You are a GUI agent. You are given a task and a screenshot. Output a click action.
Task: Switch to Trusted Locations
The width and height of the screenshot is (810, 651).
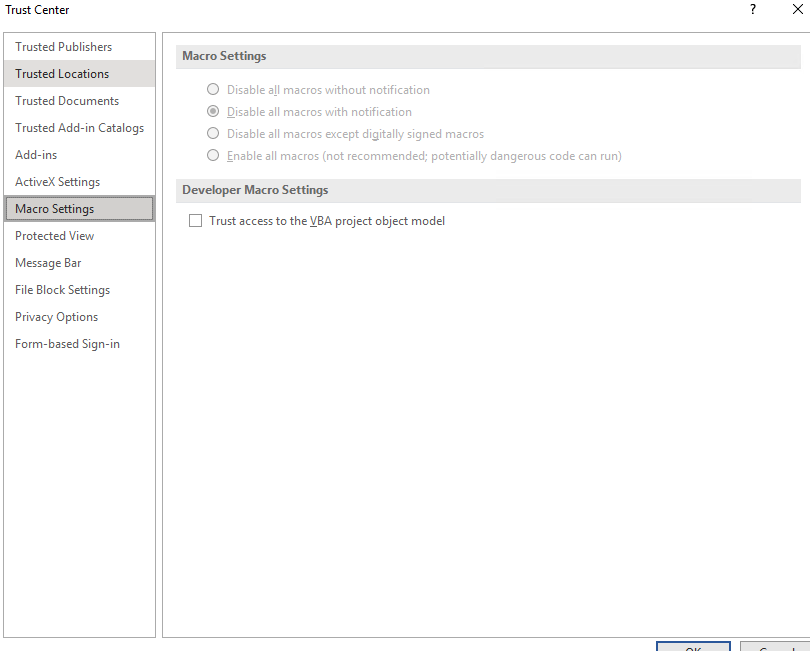click(79, 73)
